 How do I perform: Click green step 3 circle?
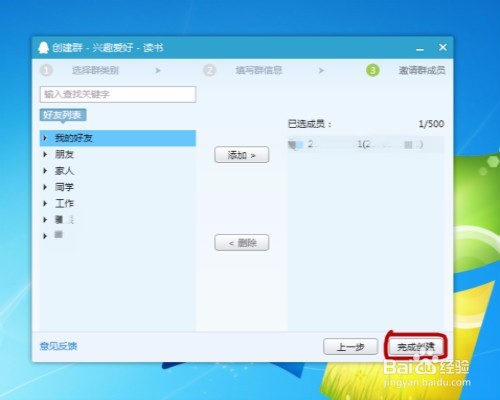373,70
